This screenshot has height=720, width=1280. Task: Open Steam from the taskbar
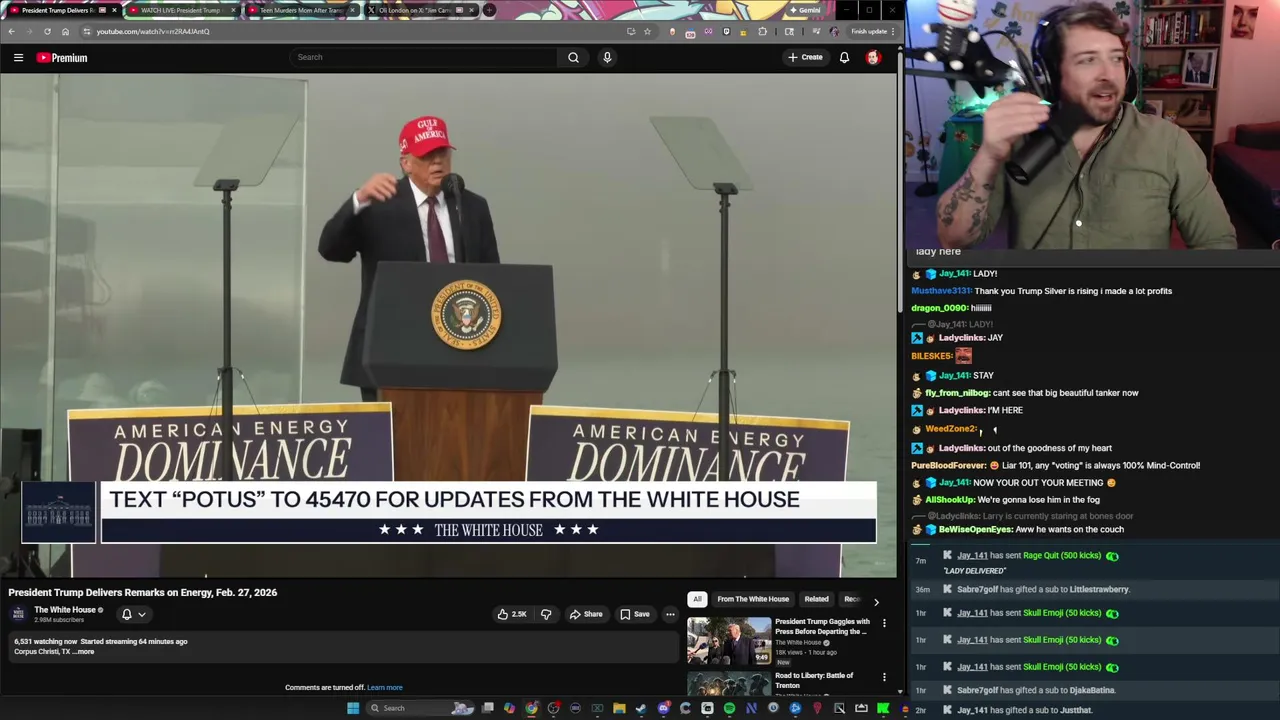tap(641, 708)
